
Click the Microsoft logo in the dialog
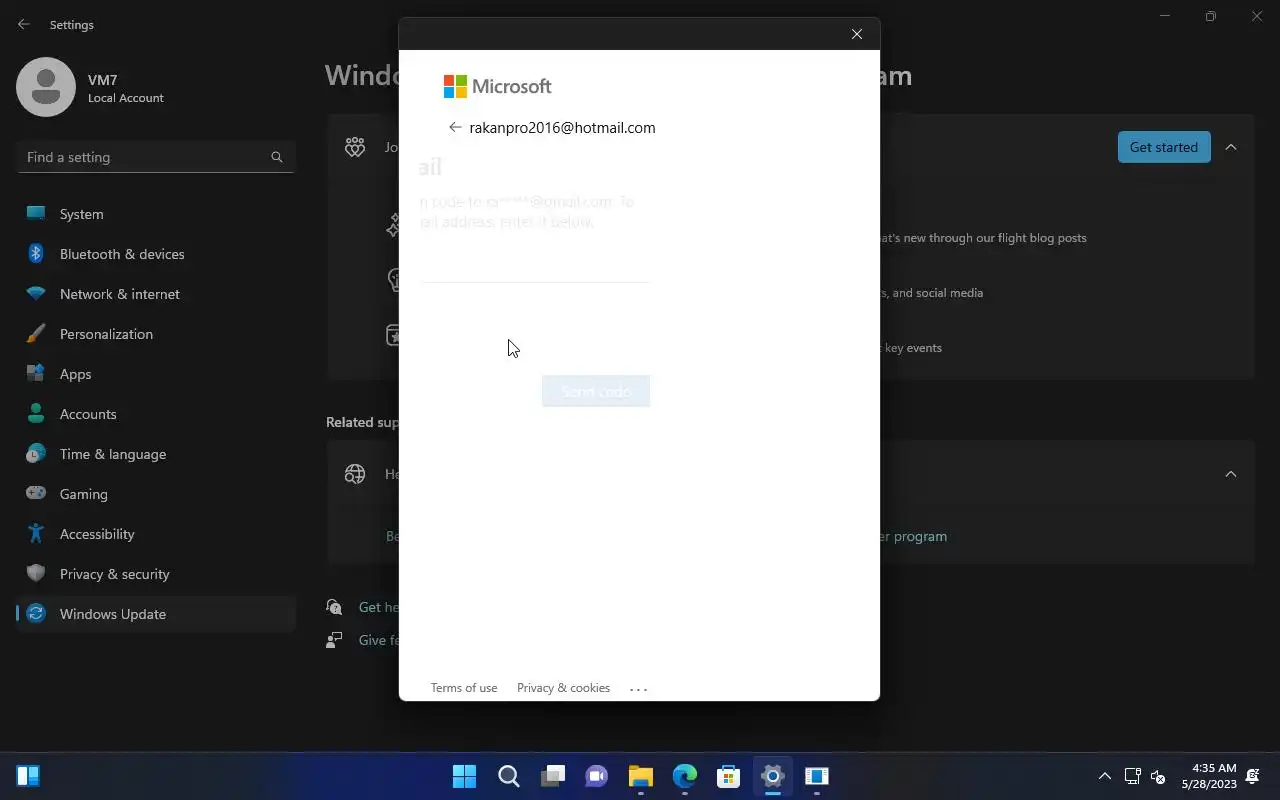497,86
